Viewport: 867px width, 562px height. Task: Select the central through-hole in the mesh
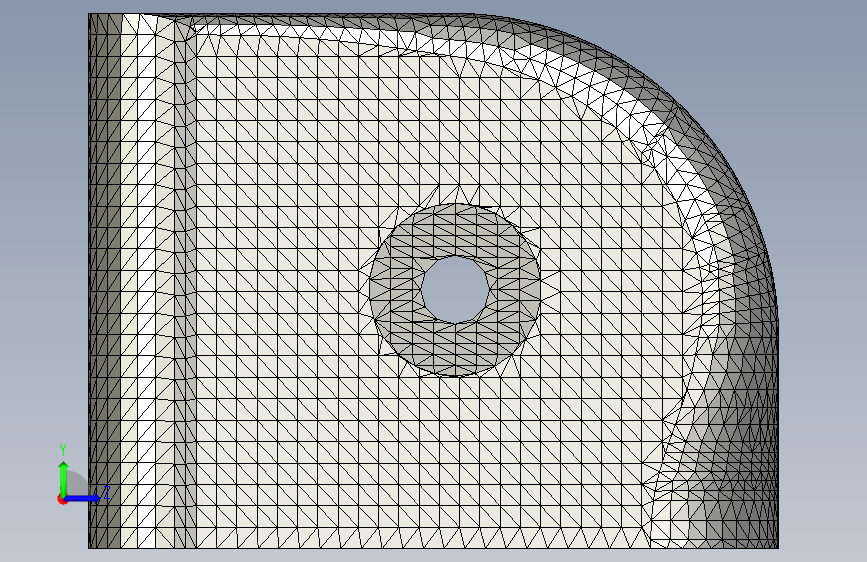455,289
